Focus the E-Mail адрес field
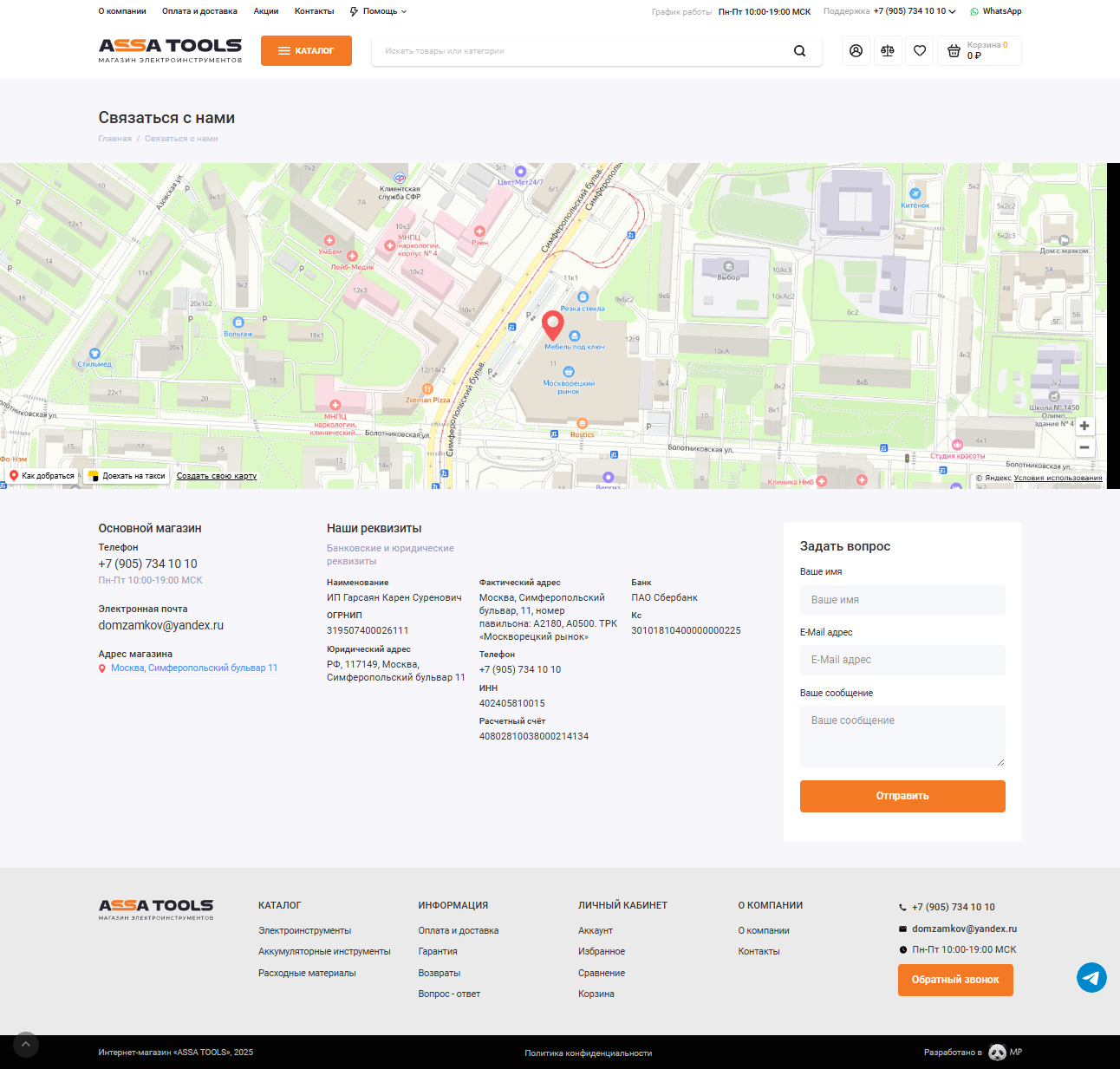The image size is (1120, 1069). coord(902,660)
